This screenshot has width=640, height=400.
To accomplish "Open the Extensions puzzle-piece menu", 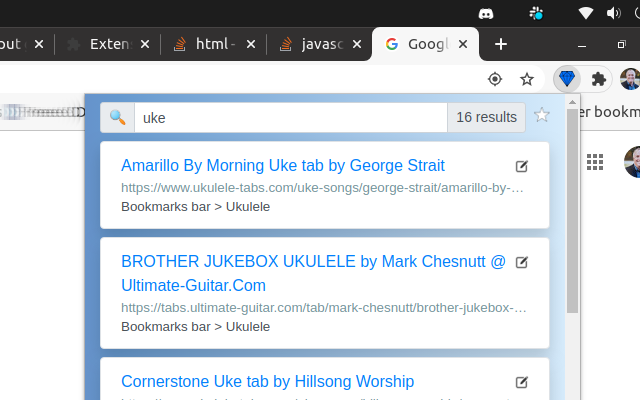I will (599, 79).
